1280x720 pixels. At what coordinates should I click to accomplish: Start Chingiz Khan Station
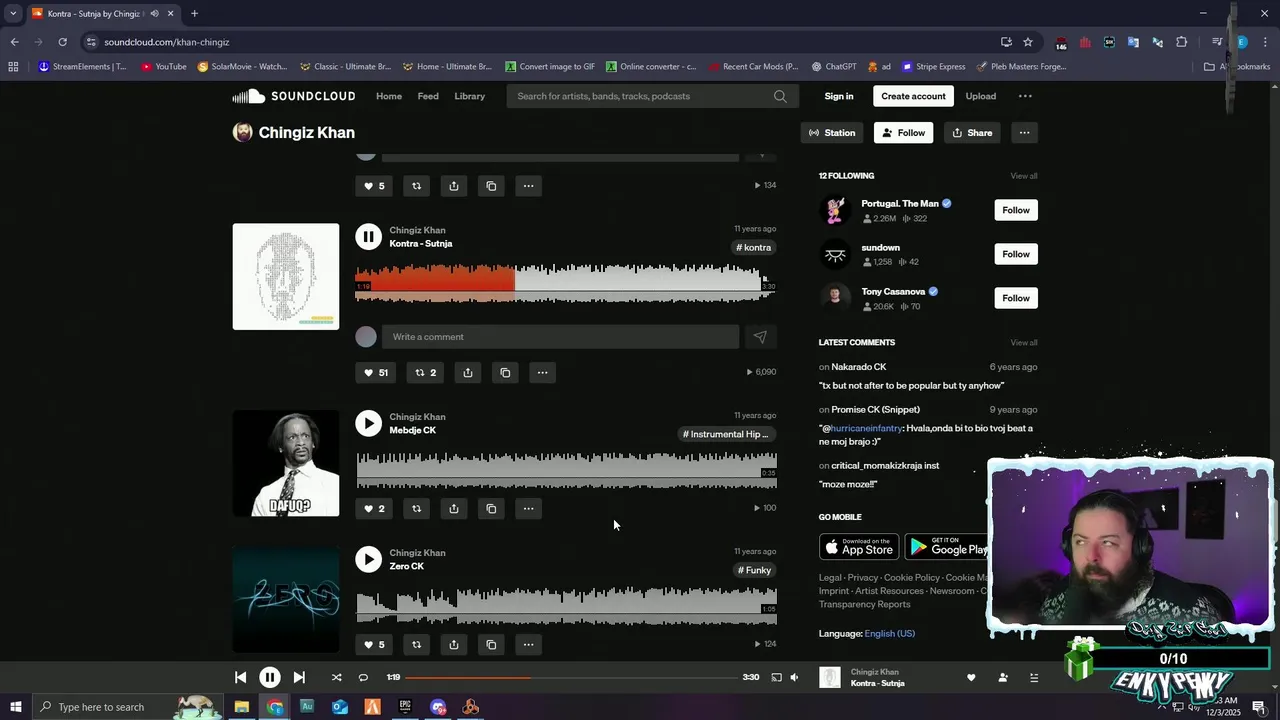coord(832,133)
